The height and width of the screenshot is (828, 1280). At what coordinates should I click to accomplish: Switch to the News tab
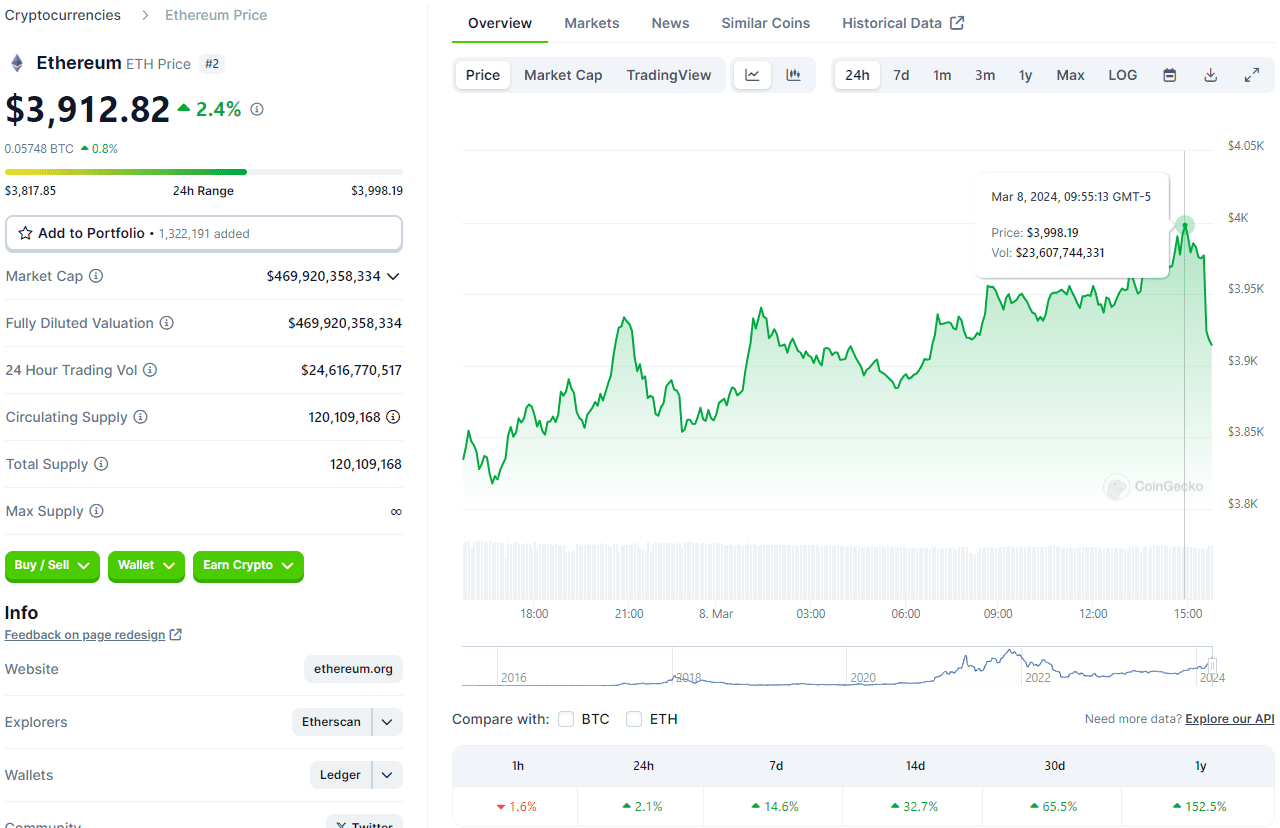[x=670, y=23]
